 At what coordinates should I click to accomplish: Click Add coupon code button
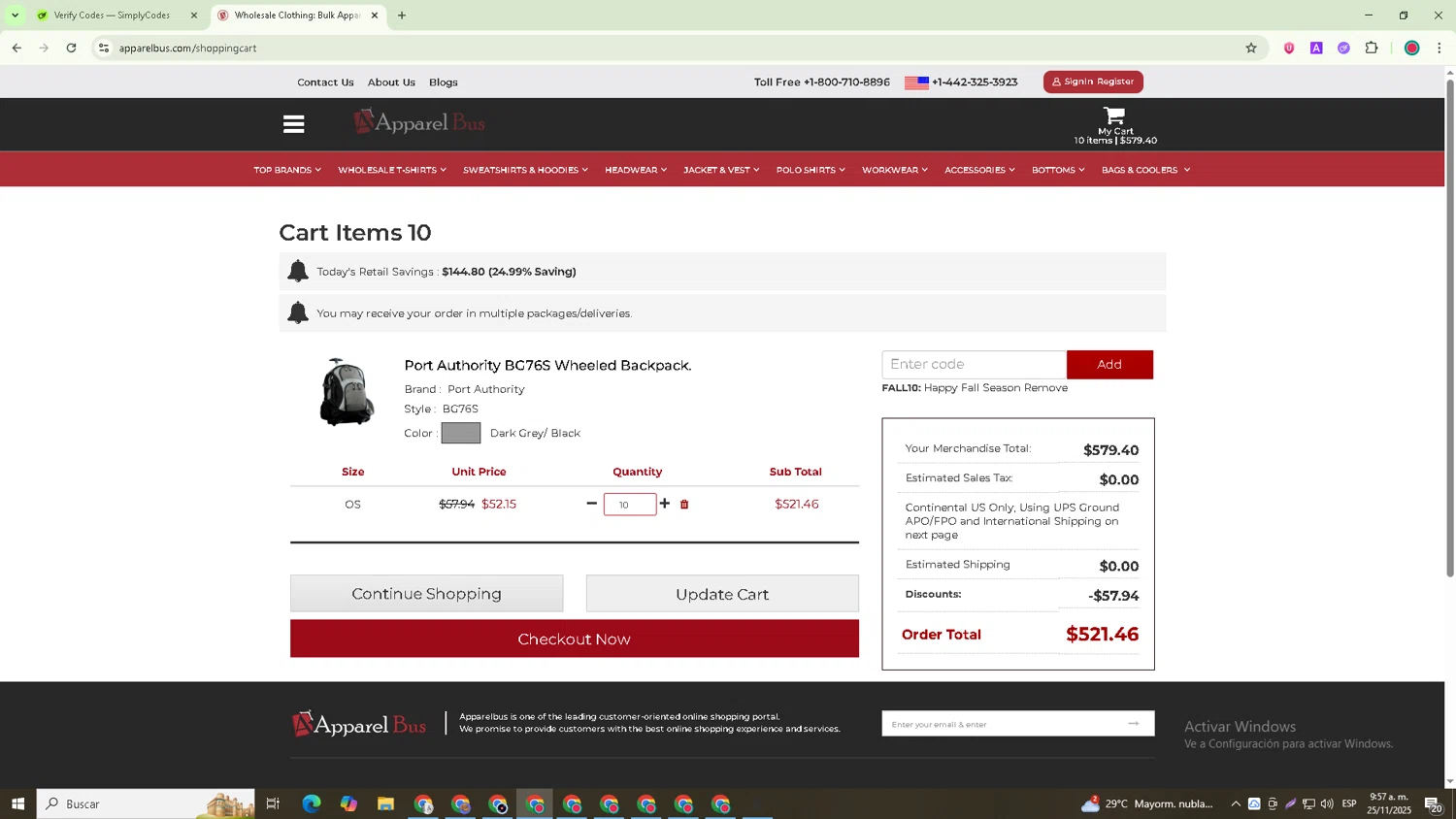point(1109,365)
